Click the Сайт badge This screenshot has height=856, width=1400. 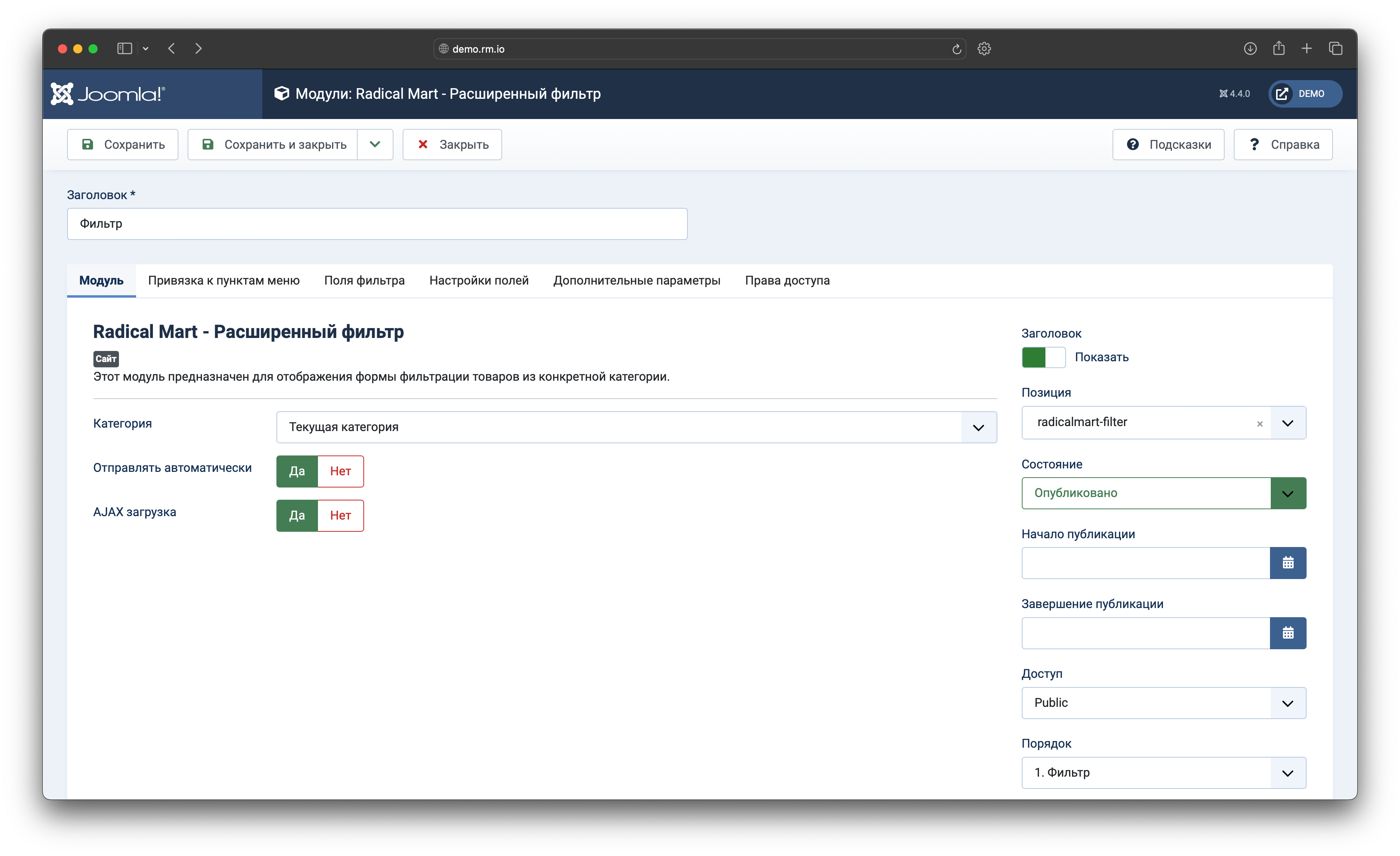click(106, 359)
